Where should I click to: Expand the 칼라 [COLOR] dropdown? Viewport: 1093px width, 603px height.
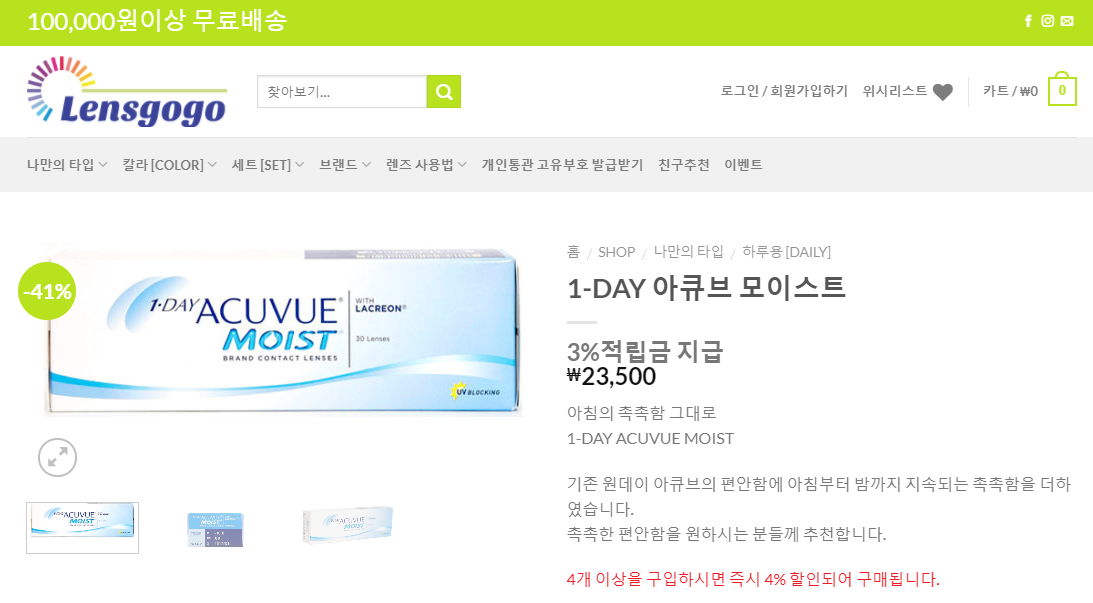click(169, 165)
